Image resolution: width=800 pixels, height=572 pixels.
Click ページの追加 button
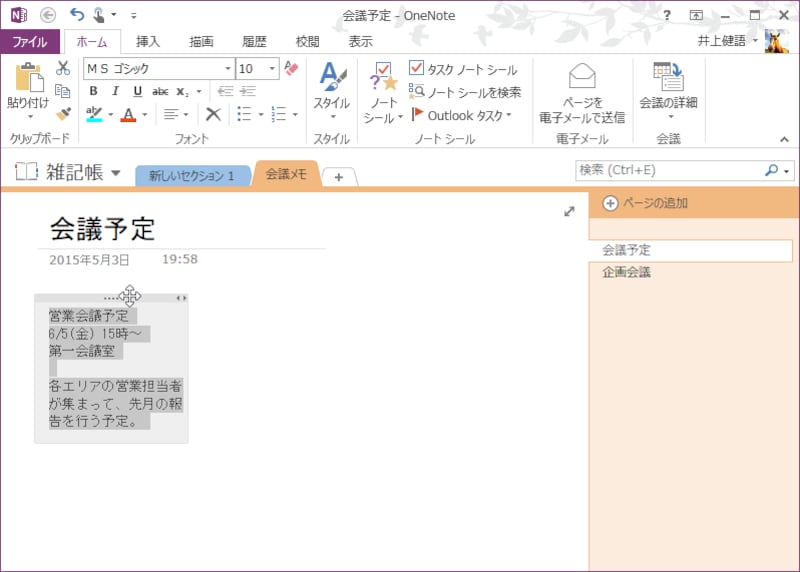645,203
